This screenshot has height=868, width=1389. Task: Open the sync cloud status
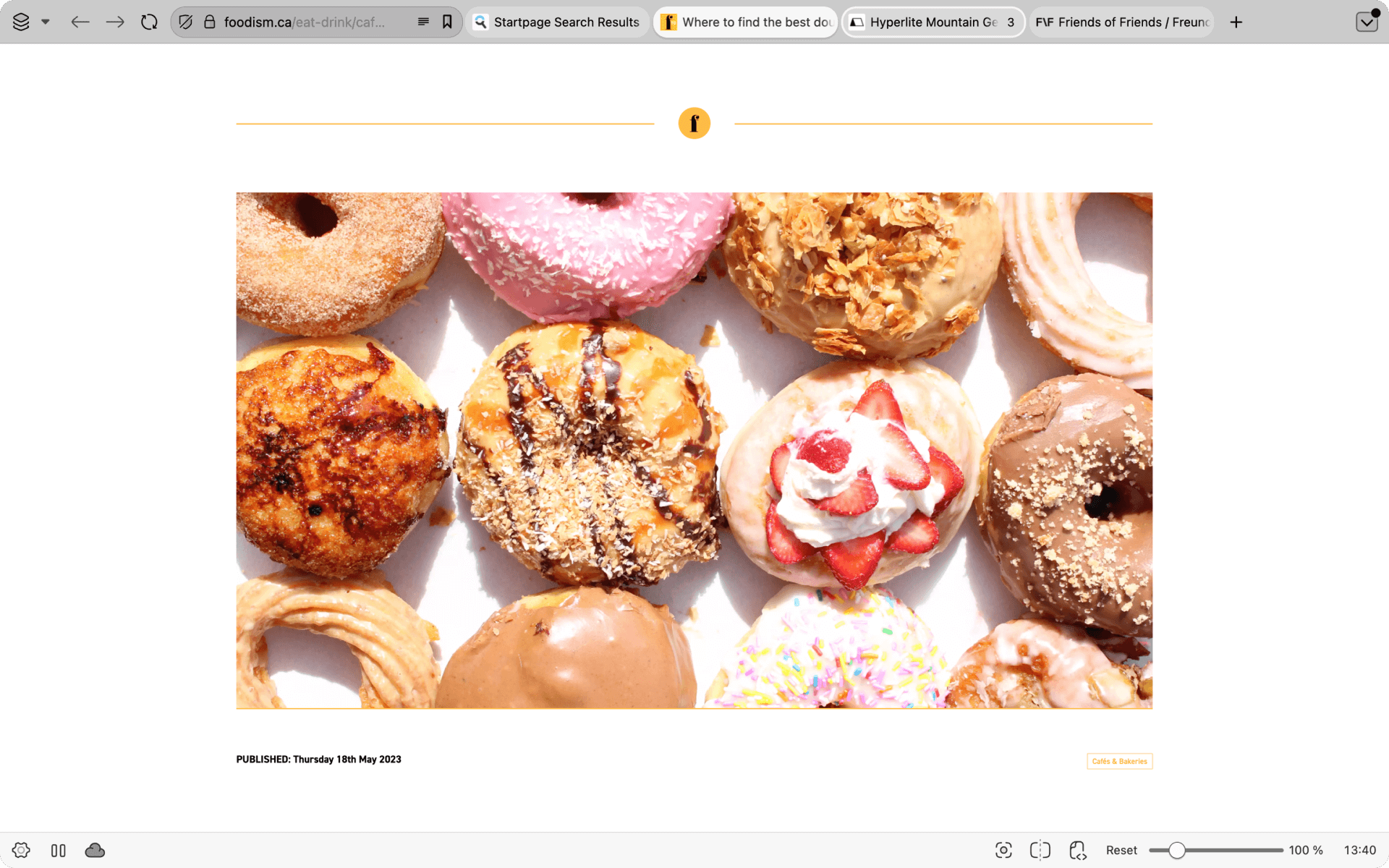coord(95,850)
